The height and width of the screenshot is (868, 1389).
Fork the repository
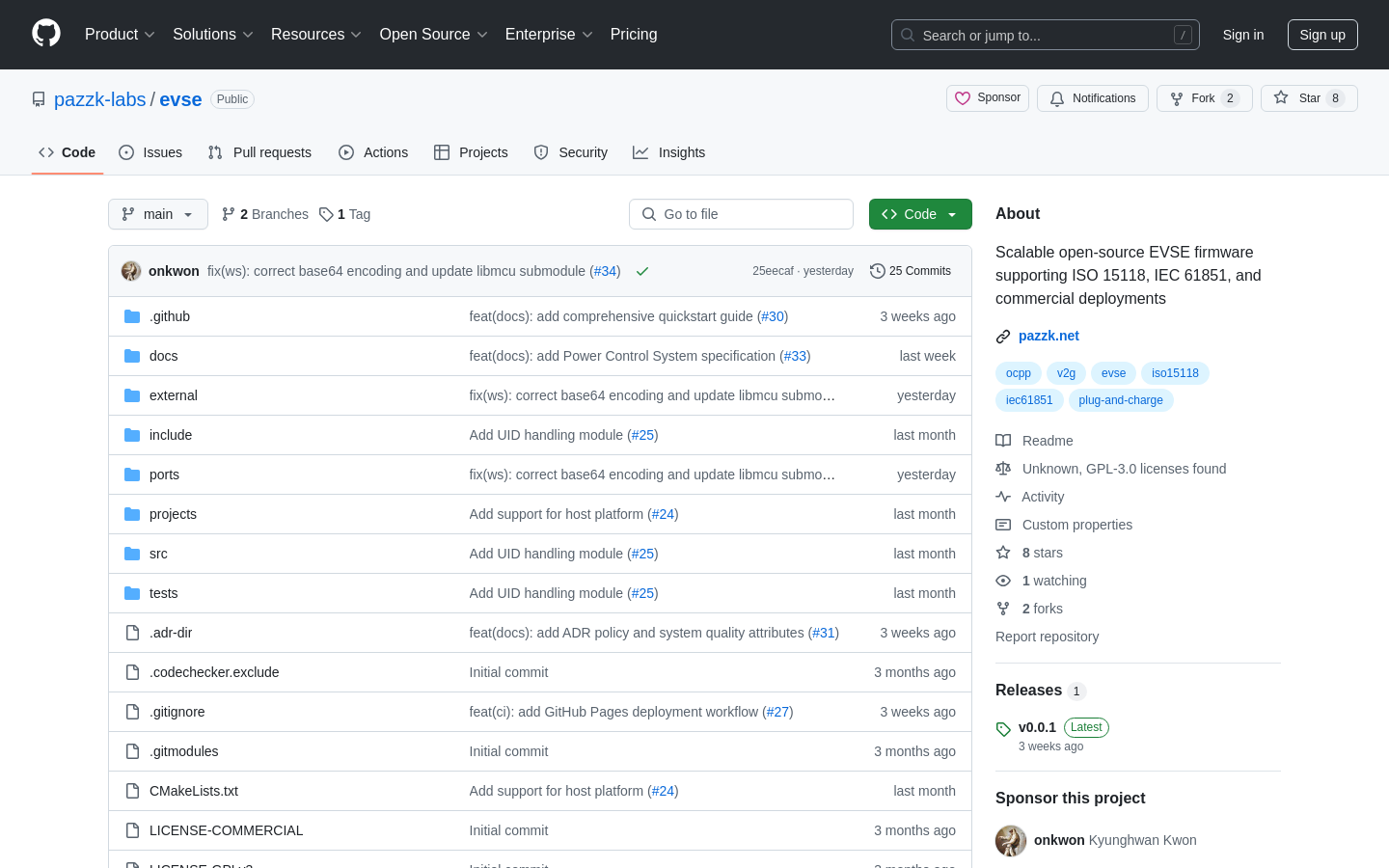click(1205, 98)
